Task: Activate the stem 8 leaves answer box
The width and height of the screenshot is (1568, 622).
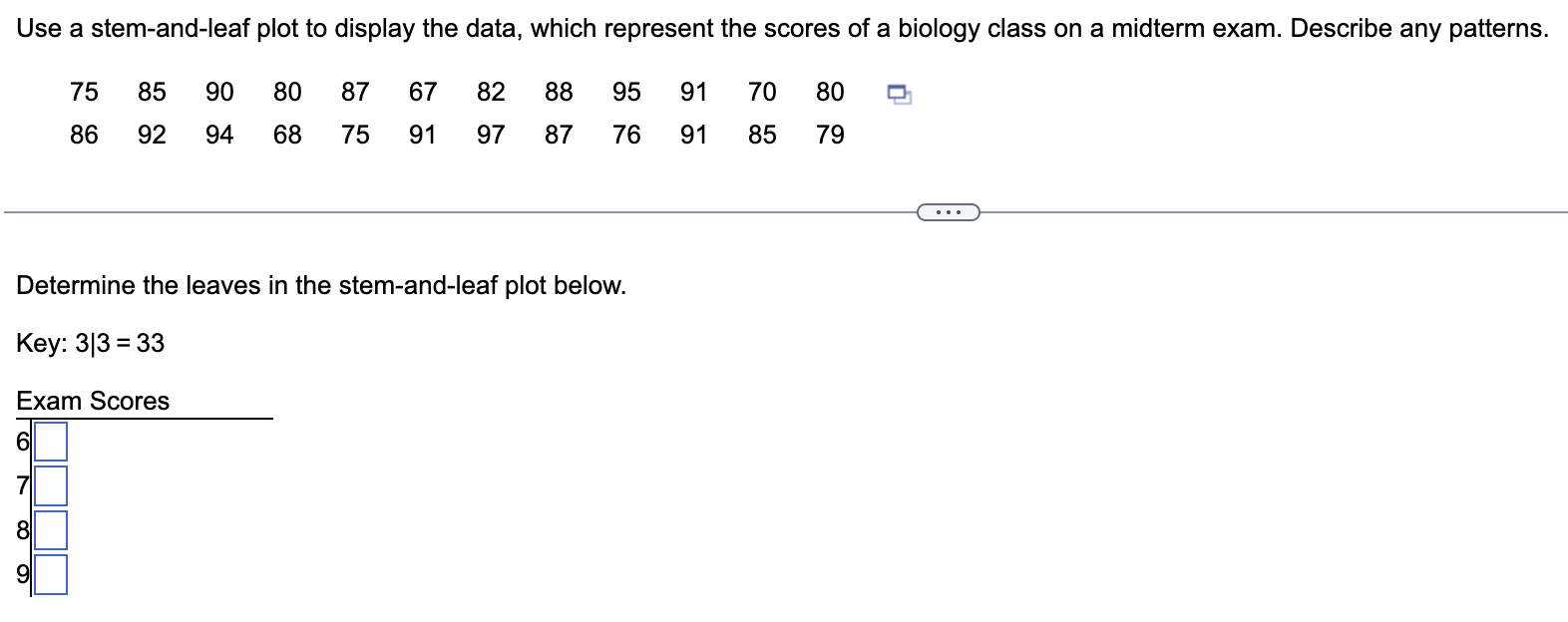Action: point(52,531)
